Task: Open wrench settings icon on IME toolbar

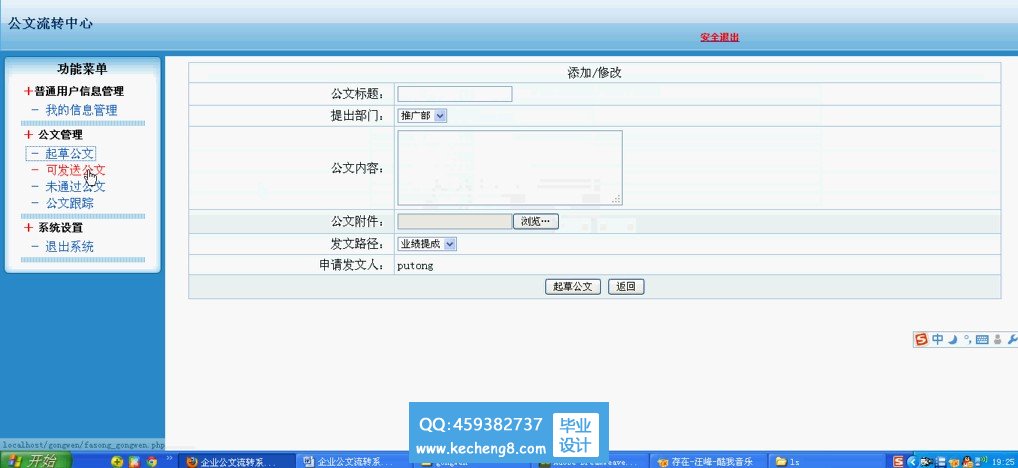Action: (1012, 339)
